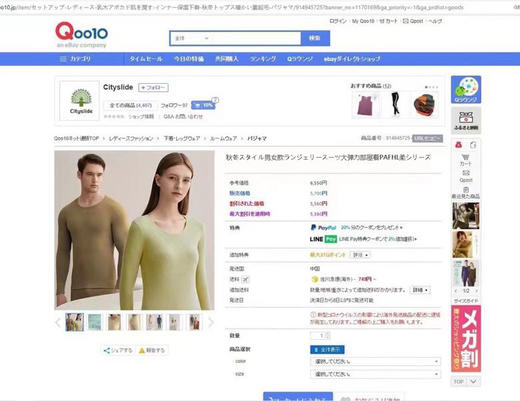Click the sidebar カート cart icon
This screenshot has height=401, width=520.
coord(466,160)
